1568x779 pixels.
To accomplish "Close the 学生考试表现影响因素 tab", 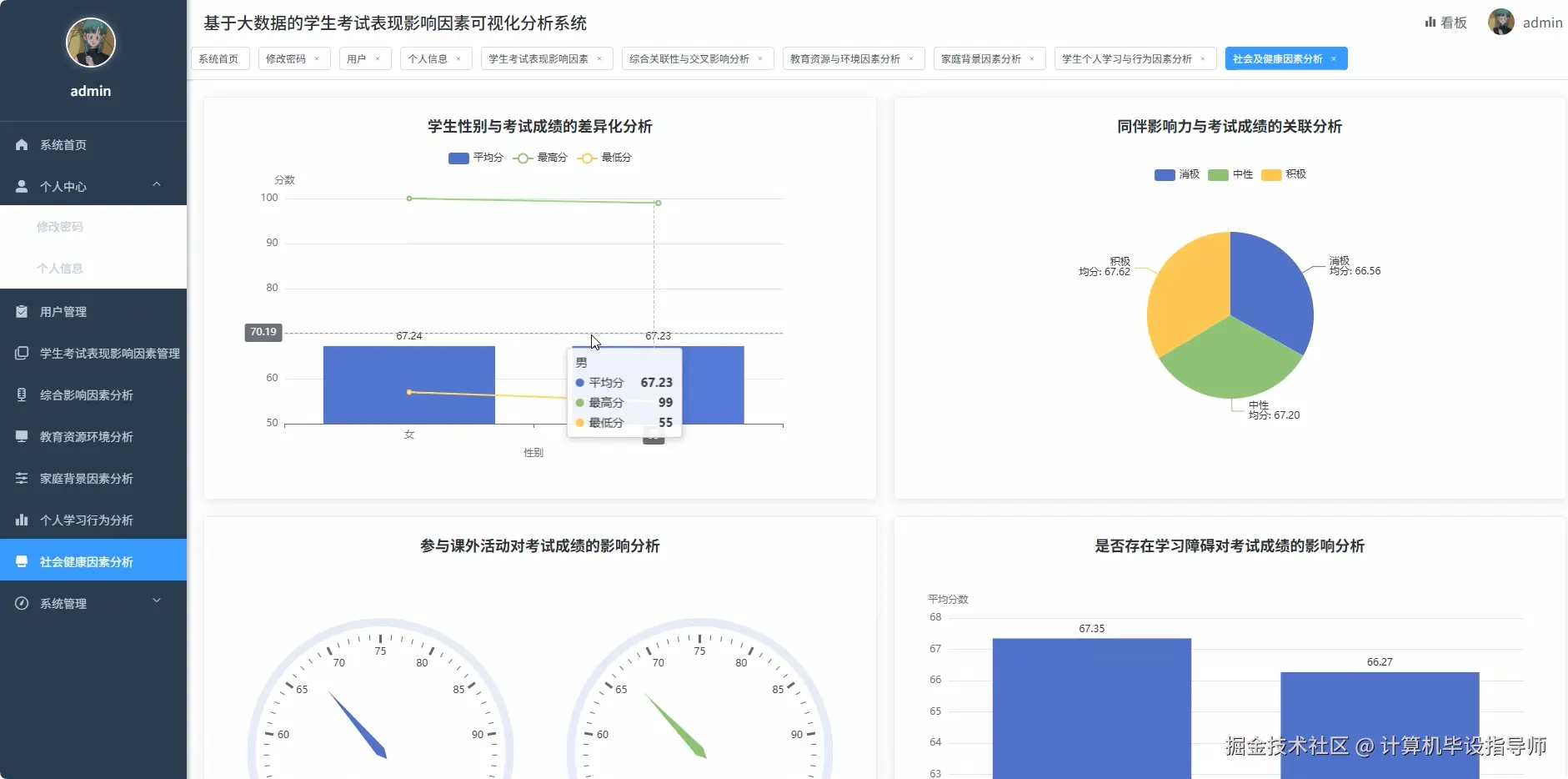I will 599,59.
